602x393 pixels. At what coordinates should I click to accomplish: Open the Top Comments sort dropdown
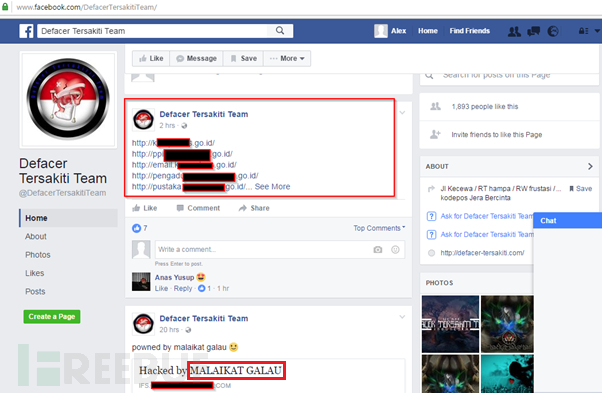tap(379, 228)
